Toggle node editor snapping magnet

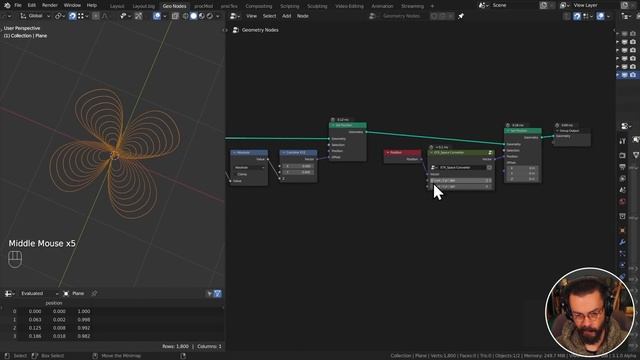pos(577,16)
